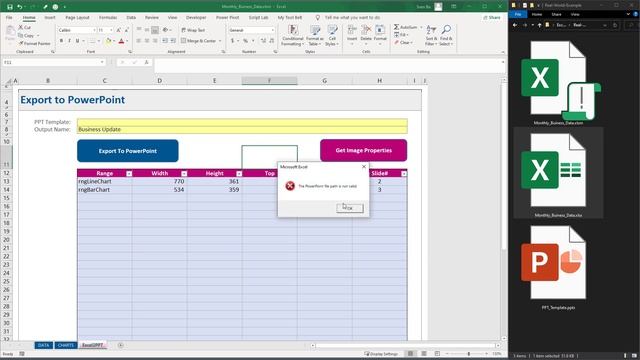
Task: Switch to the CHARTS sheet tab
Action: tap(65, 345)
